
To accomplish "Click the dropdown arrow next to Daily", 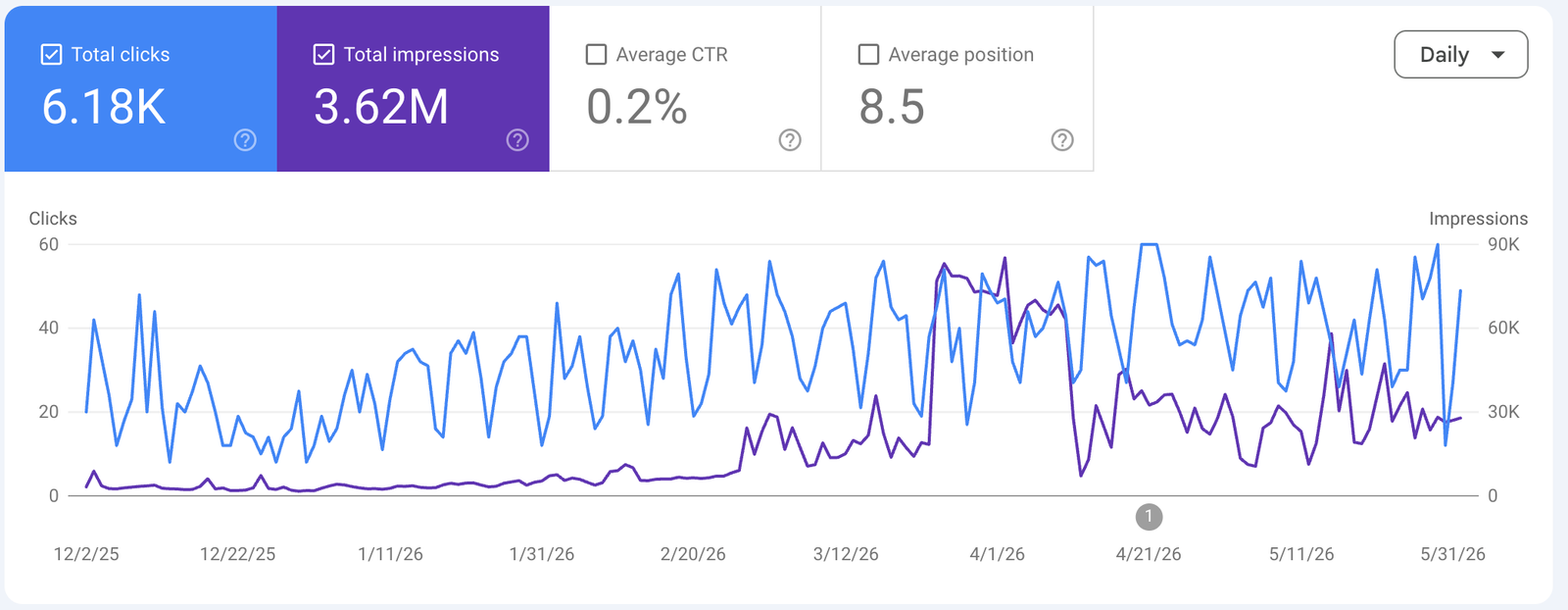I will click(x=1497, y=55).
